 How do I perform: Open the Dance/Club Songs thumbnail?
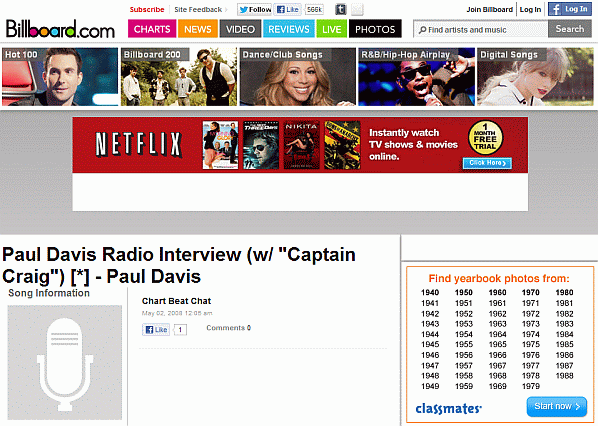(297, 77)
